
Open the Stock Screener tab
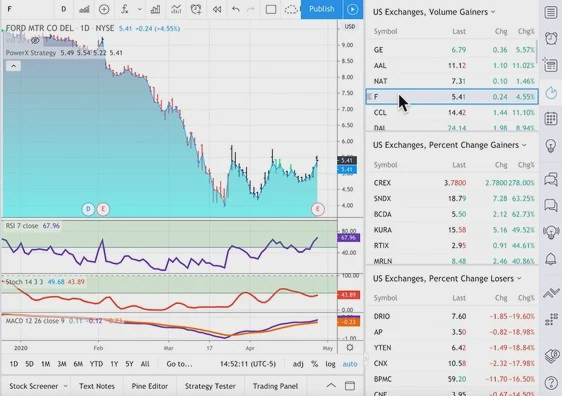(x=34, y=386)
